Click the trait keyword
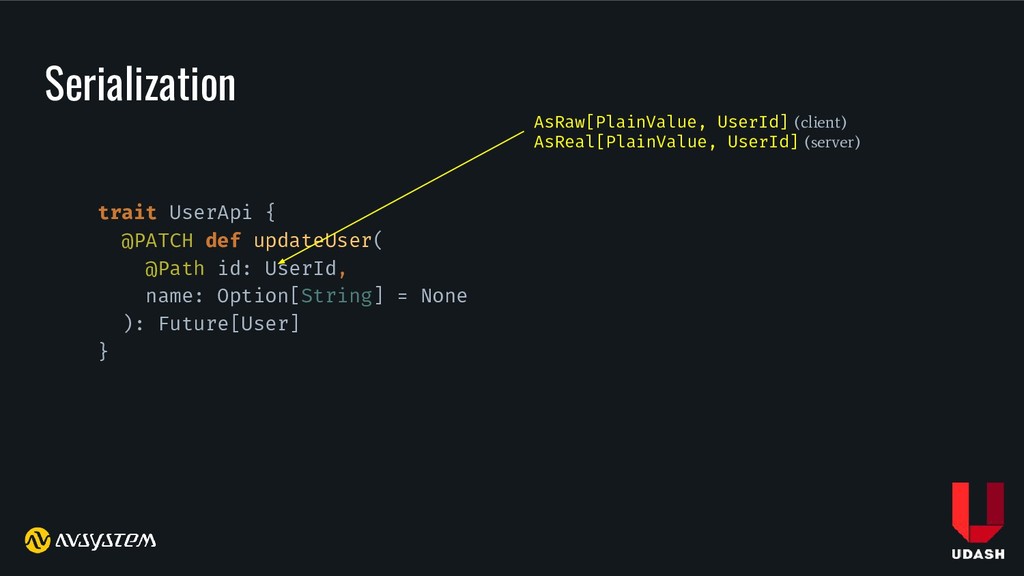Image resolution: width=1024 pixels, height=576 pixels. pyautogui.click(x=127, y=212)
